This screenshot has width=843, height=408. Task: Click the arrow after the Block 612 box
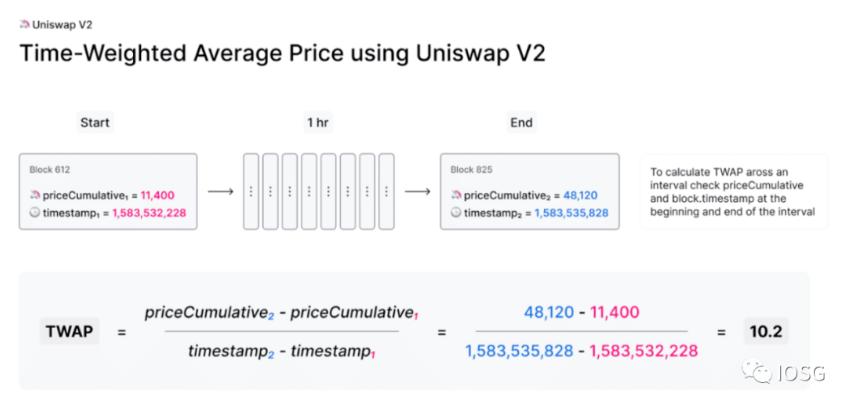pyautogui.click(x=221, y=191)
